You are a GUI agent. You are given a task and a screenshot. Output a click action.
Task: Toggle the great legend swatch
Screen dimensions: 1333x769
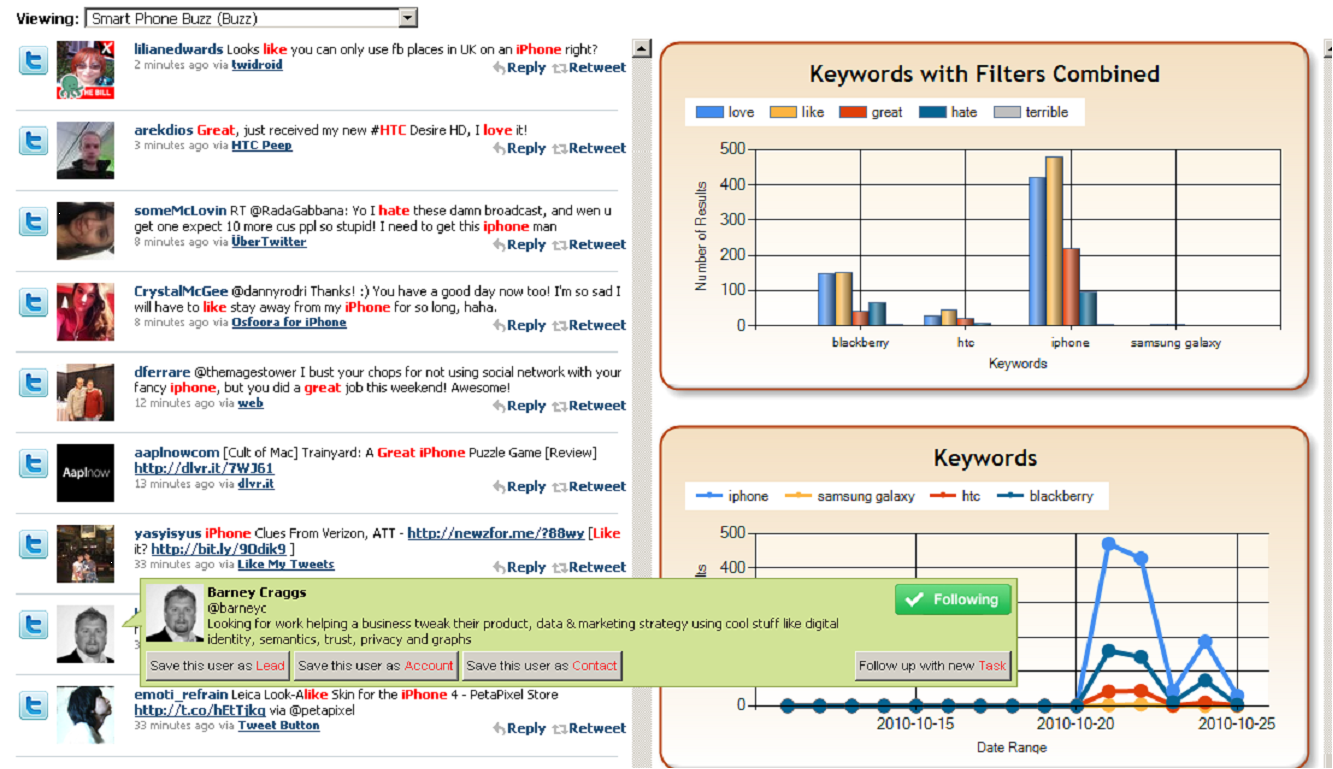853,112
